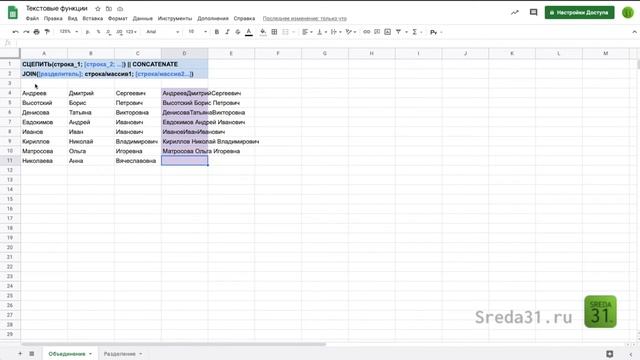Viewport: 640px width, 360px height.
Task: Apply currency format (р.)
Action: pyautogui.click(x=88, y=32)
